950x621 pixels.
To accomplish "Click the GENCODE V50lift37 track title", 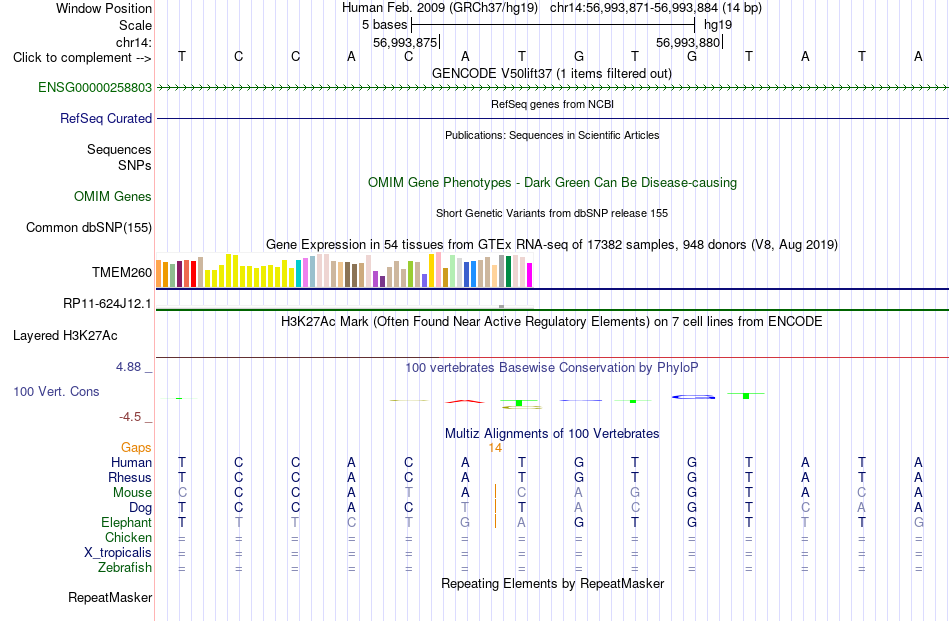I will tap(552, 73).
